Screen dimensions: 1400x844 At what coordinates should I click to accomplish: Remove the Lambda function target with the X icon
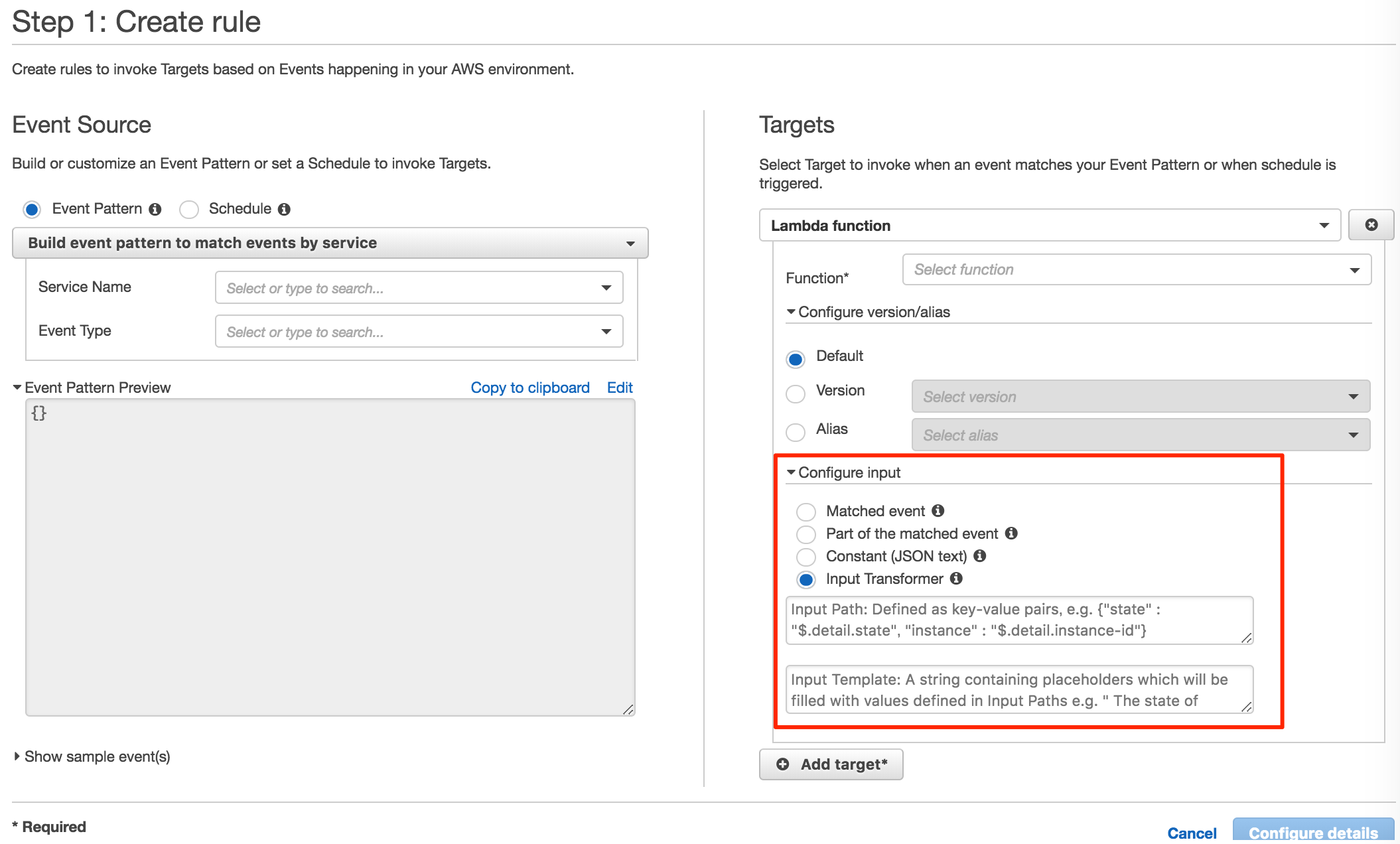pos(1371,224)
